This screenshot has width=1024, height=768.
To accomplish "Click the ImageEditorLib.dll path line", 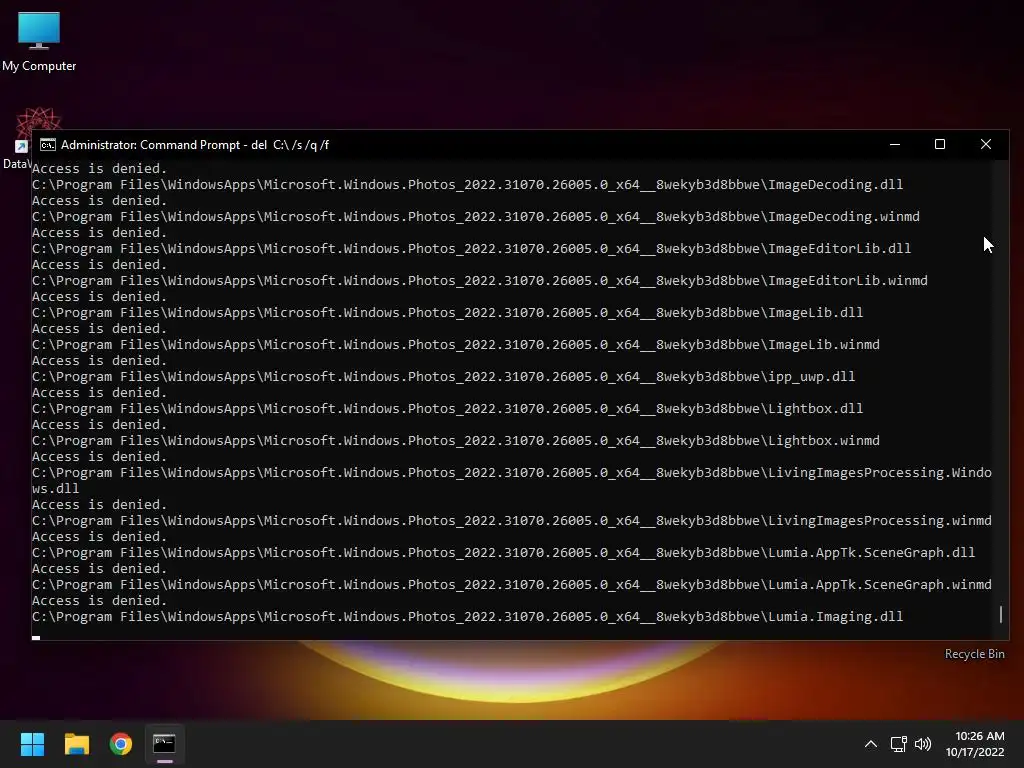I will coord(472,249).
